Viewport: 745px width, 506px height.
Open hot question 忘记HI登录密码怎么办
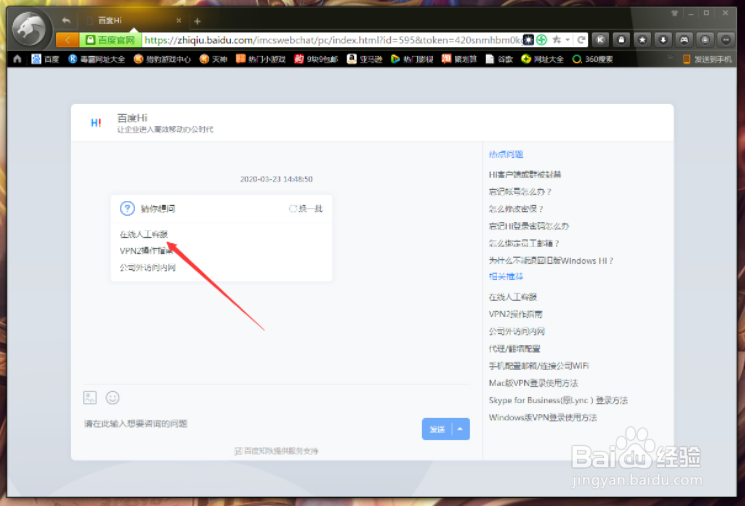point(529,226)
